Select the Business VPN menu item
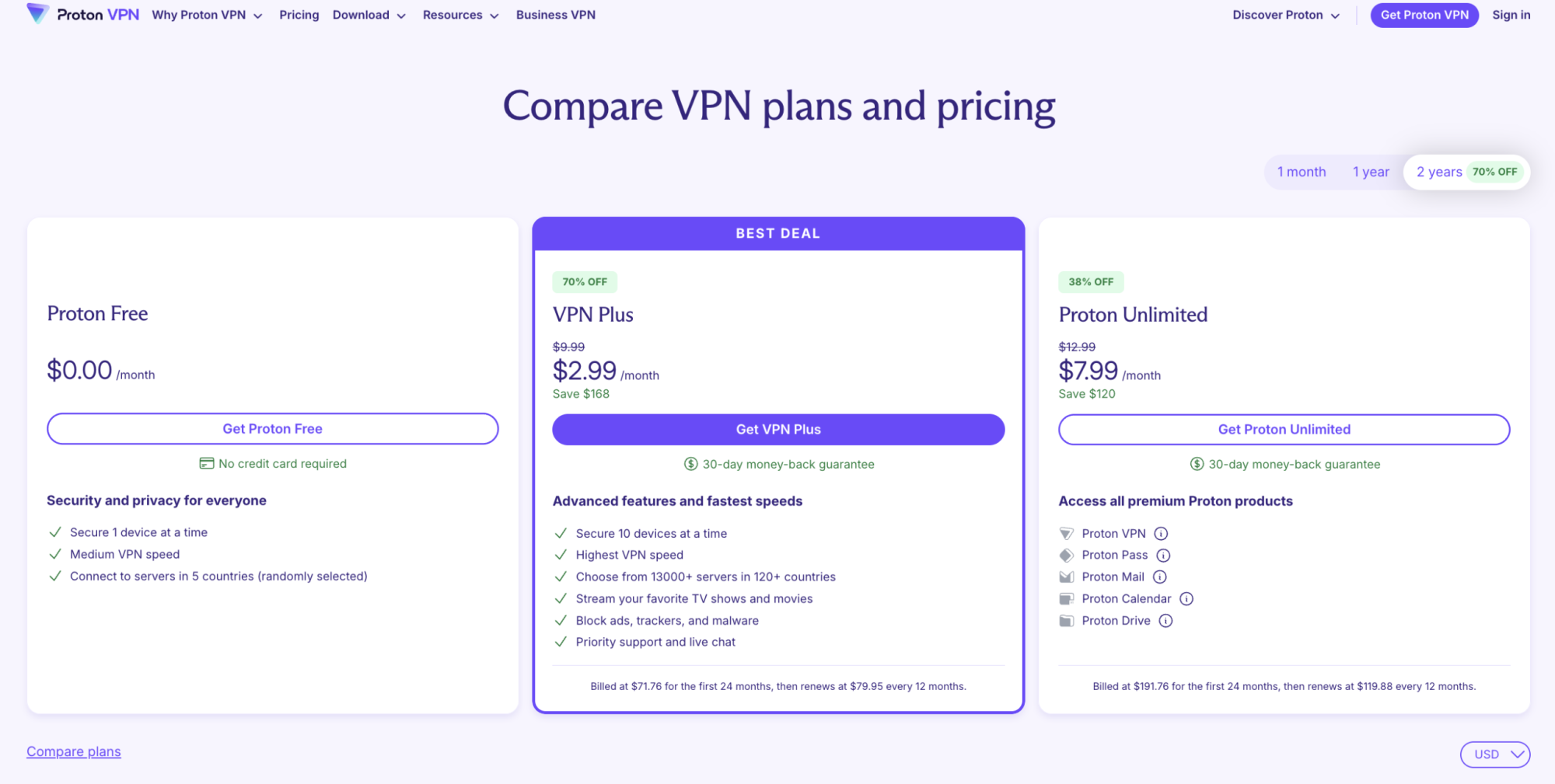This screenshot has height=784, width=1555. pos(555,15)
